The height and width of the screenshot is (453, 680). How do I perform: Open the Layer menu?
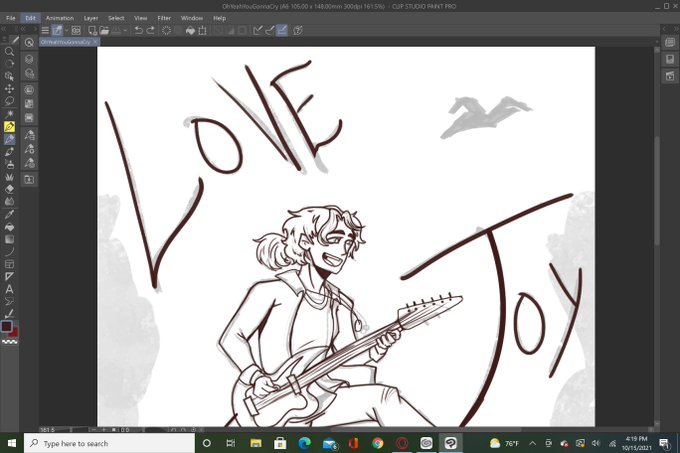pyautogui.click(x=91, y=18)
